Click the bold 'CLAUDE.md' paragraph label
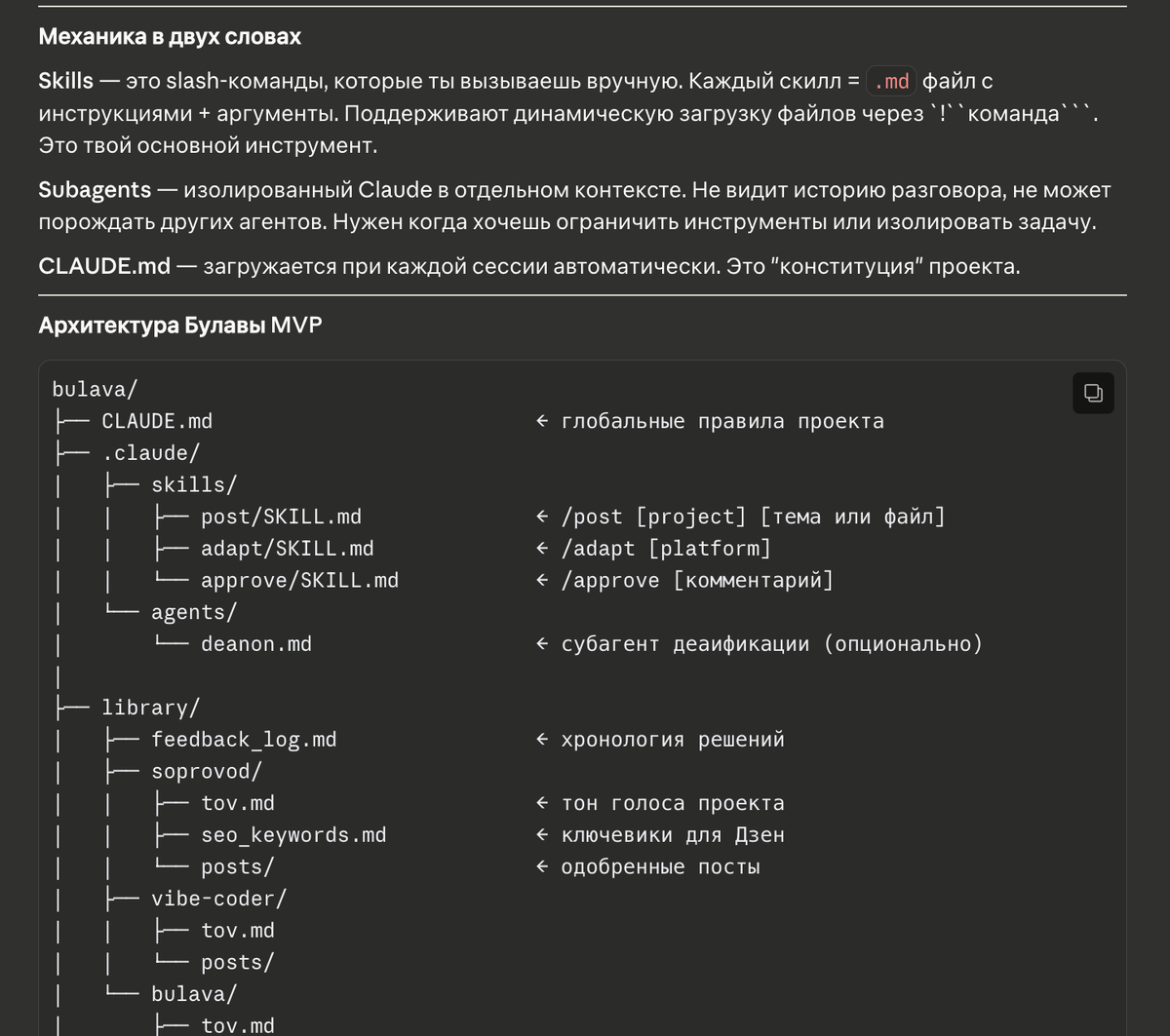This screenshot has width=1170, height=1036. (x=104, y=266)
